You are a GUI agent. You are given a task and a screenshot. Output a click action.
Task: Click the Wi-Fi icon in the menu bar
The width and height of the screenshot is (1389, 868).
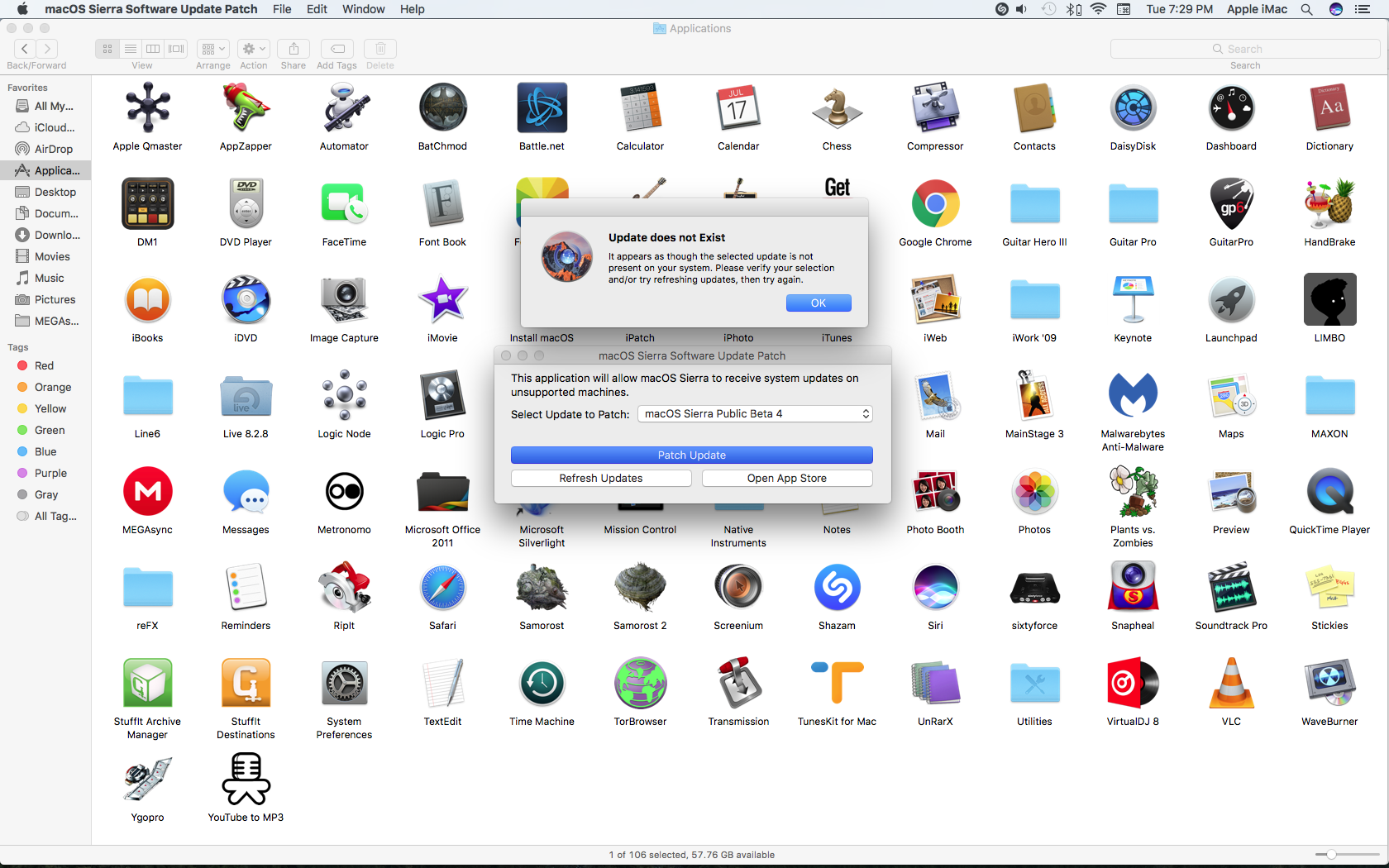pyautogui.click(x=1098, y=9)
